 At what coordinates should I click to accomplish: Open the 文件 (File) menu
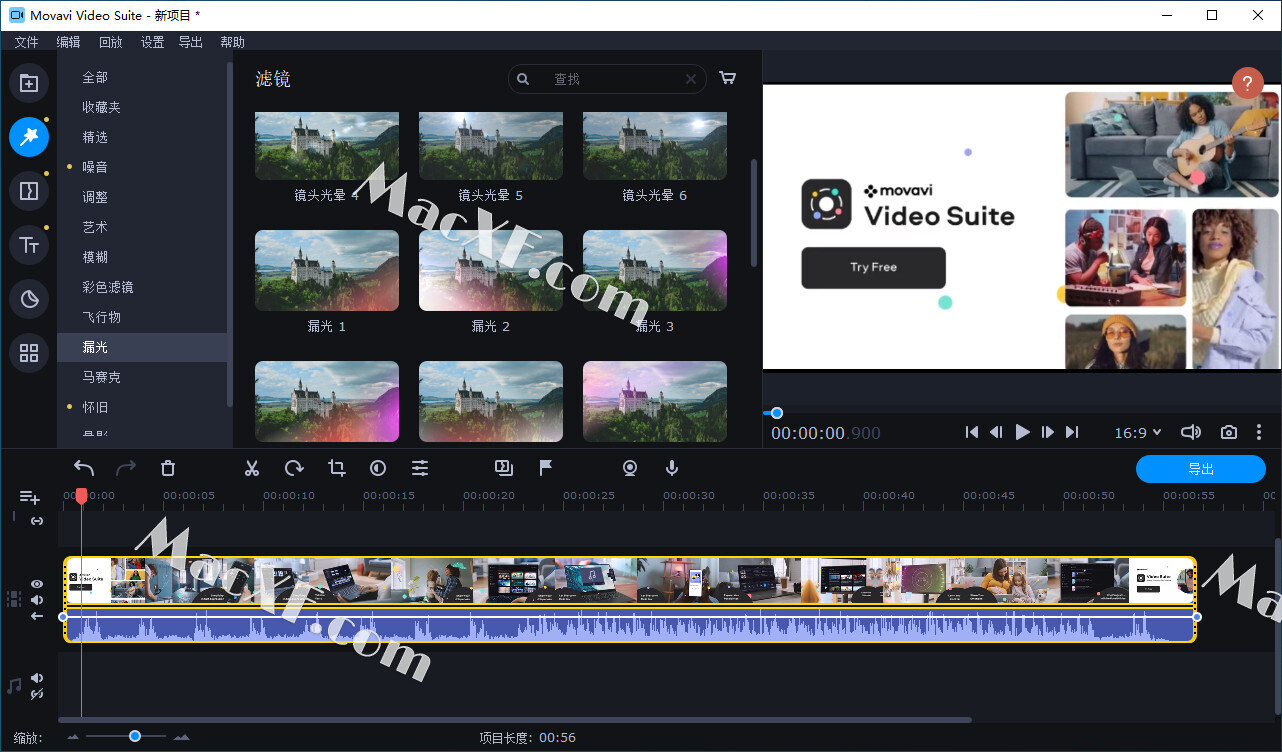click(x=26, y=42)
